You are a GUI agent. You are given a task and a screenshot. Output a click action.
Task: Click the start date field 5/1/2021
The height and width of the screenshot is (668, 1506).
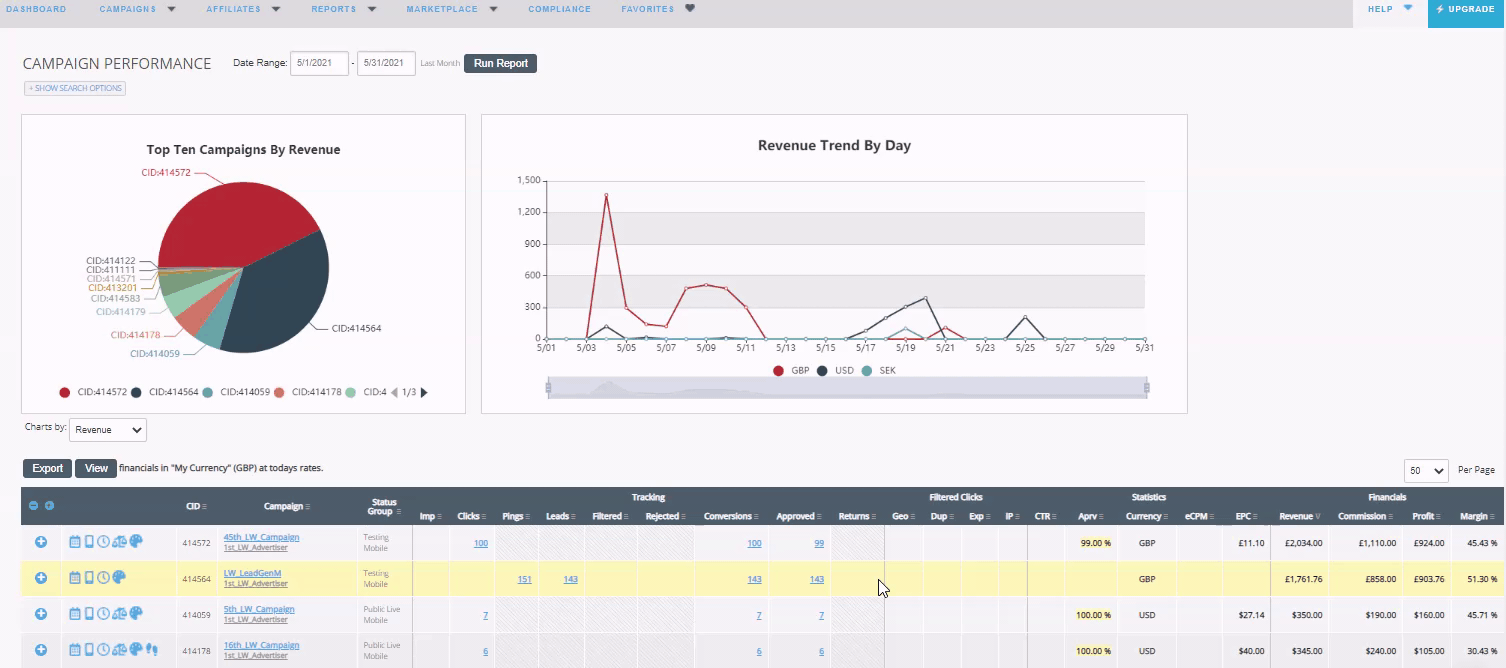coord(320,64)
